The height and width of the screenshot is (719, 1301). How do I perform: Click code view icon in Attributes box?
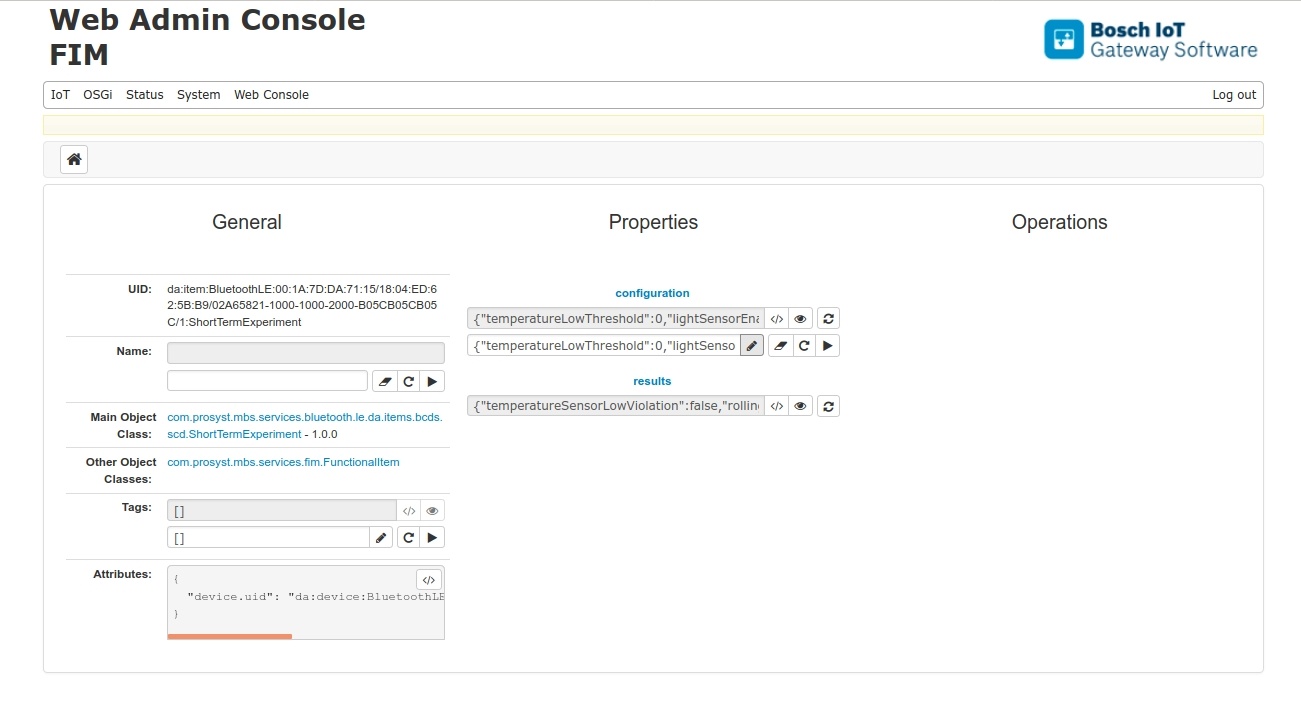pyautogui.click(x=428, y=580)
